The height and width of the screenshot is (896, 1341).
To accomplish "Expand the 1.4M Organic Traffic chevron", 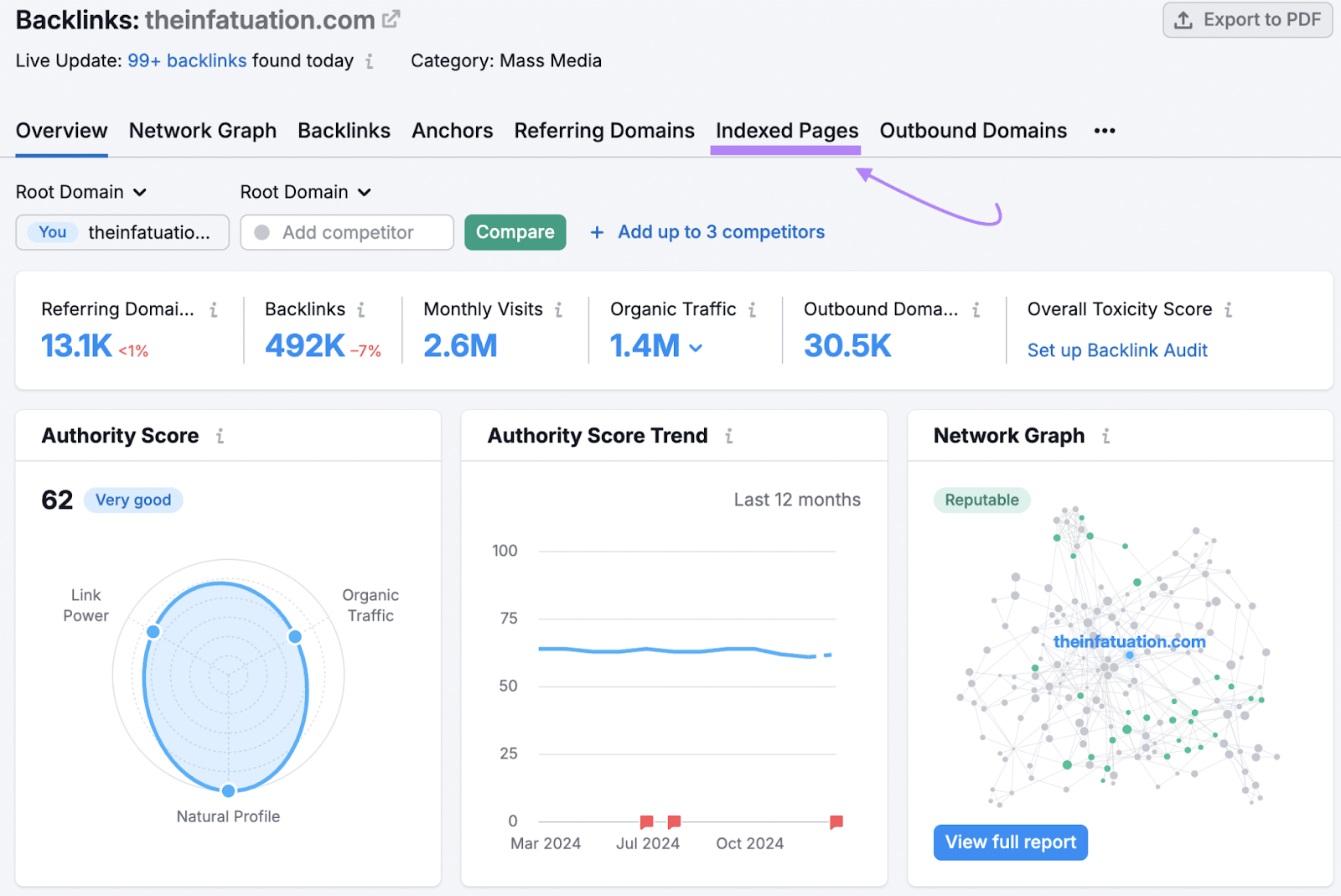I will click(696, 347).
